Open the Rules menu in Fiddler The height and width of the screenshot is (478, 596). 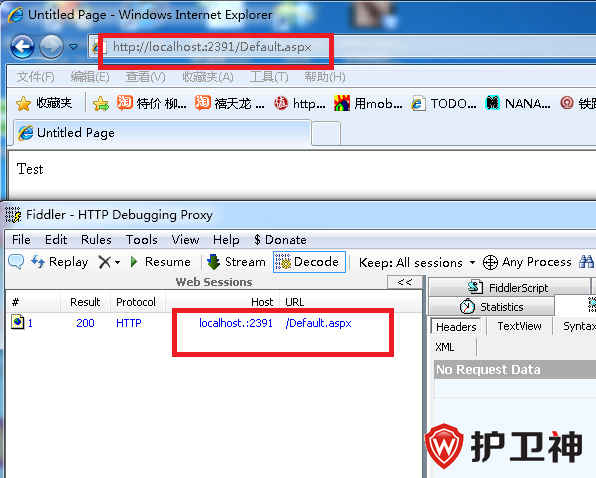click(x=96, y=240)
